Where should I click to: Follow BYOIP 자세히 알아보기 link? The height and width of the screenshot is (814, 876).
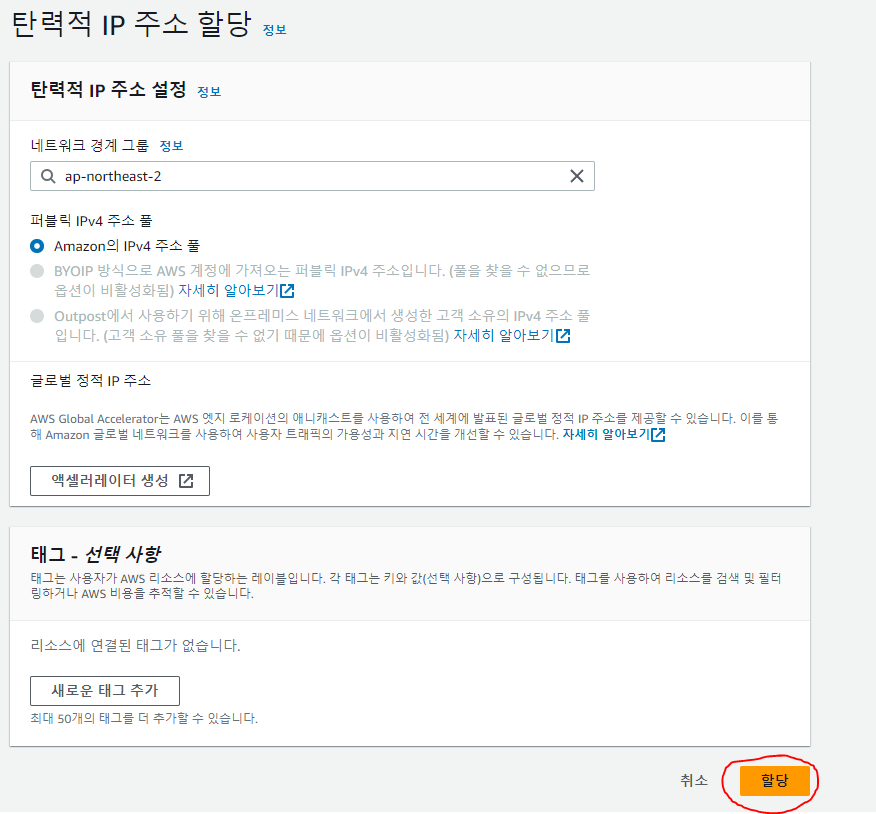(x=228, y=291)
